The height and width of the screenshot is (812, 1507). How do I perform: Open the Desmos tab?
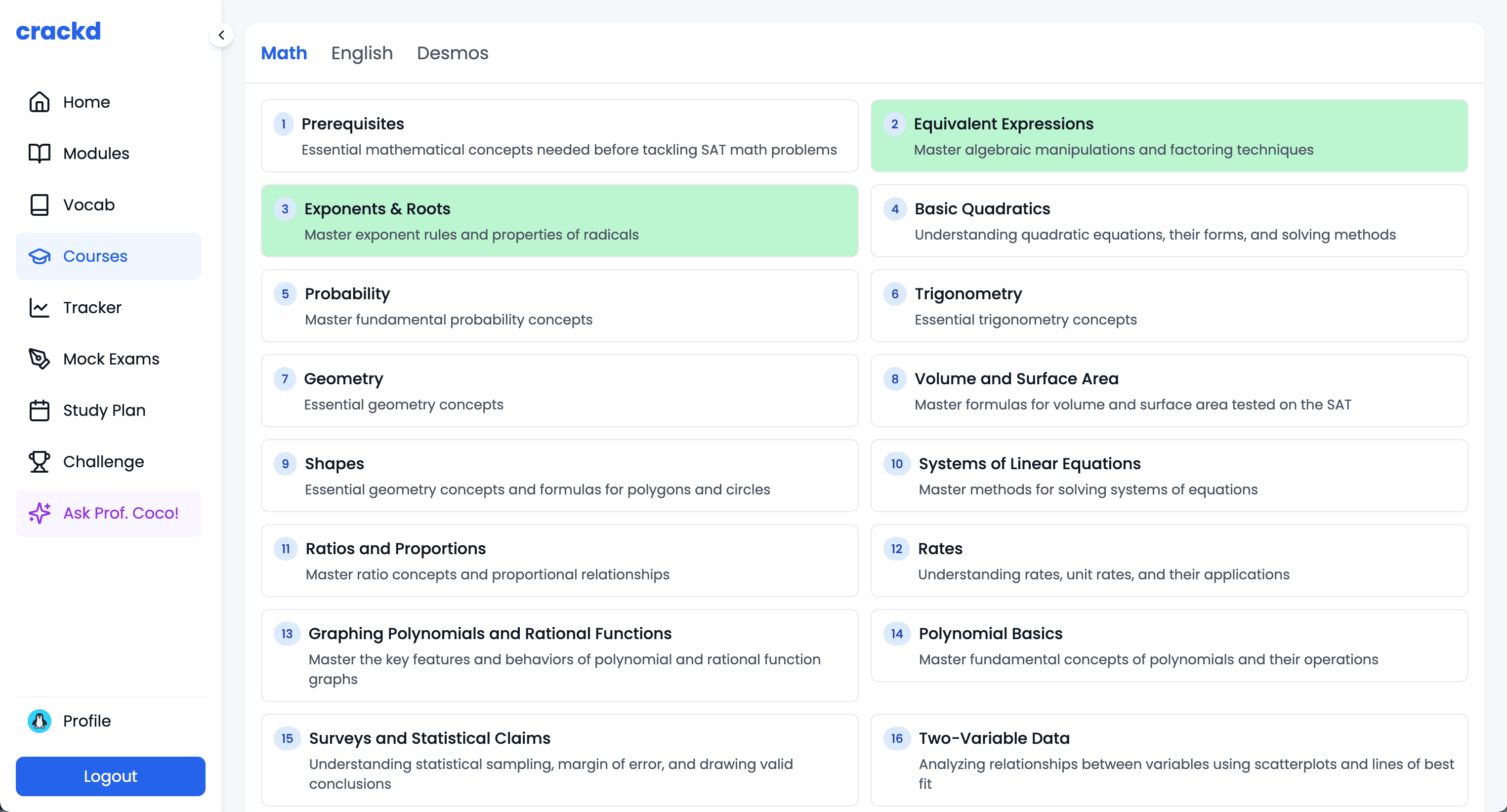(453, 53)
